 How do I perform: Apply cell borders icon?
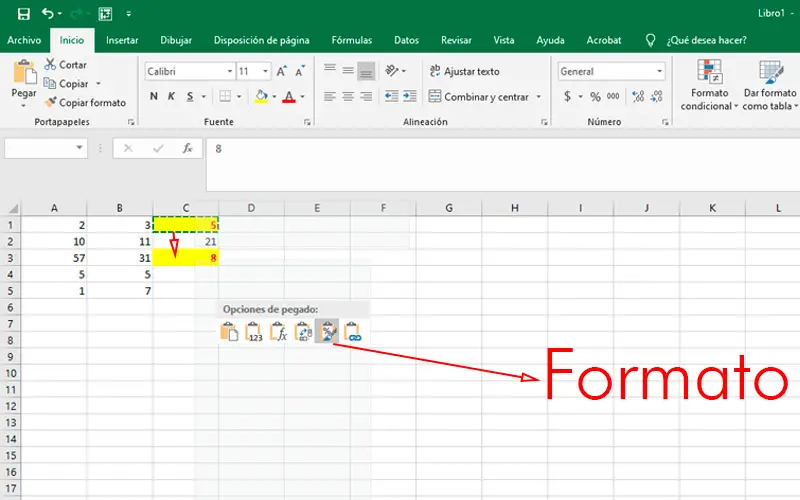coord(225,96)
